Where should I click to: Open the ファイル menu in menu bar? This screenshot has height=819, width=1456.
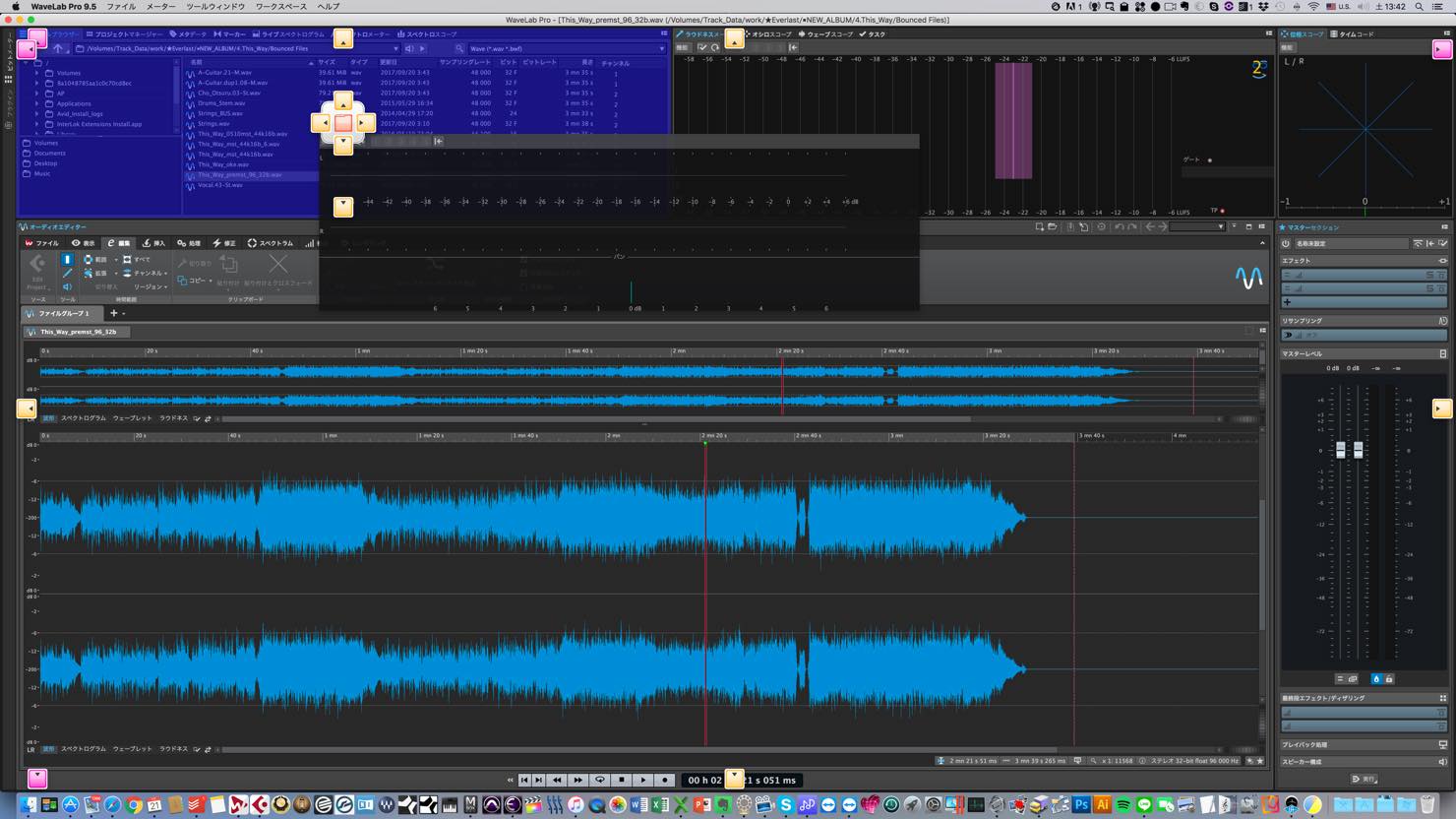point(121,6)
